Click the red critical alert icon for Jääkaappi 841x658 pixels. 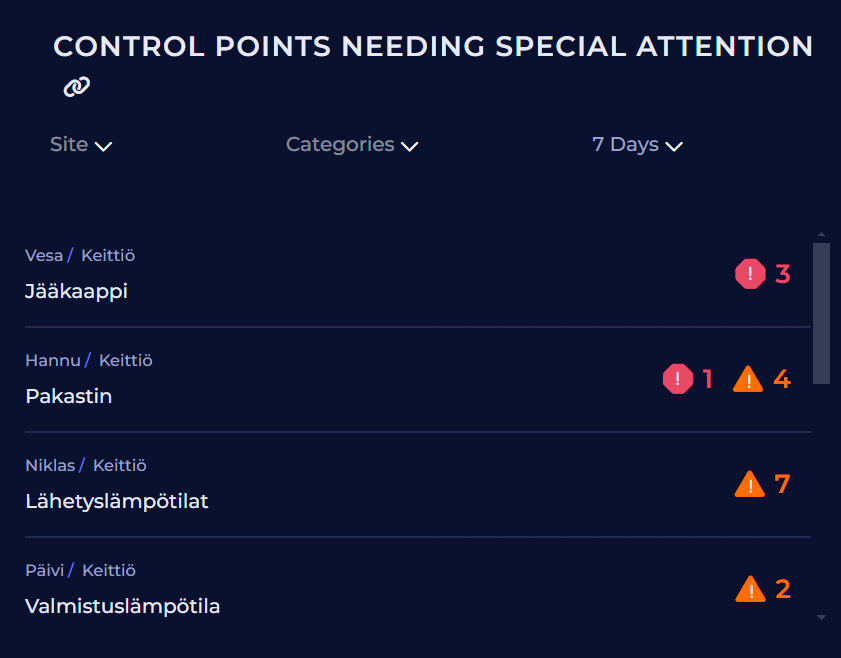(x=750, y=273)
